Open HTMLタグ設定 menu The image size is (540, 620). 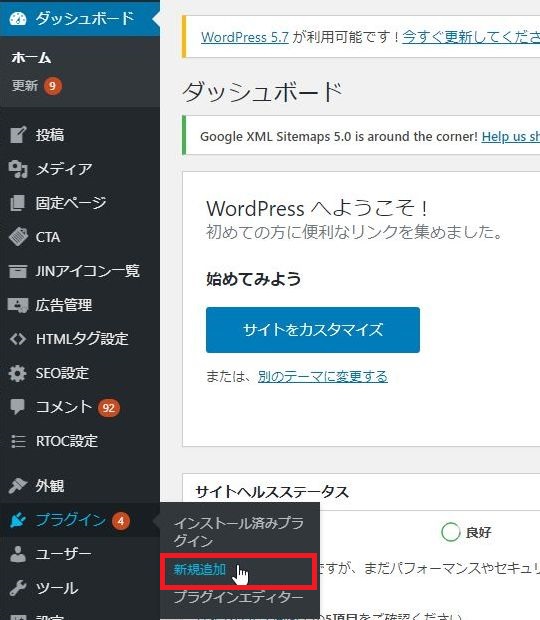tap(80, 339)
